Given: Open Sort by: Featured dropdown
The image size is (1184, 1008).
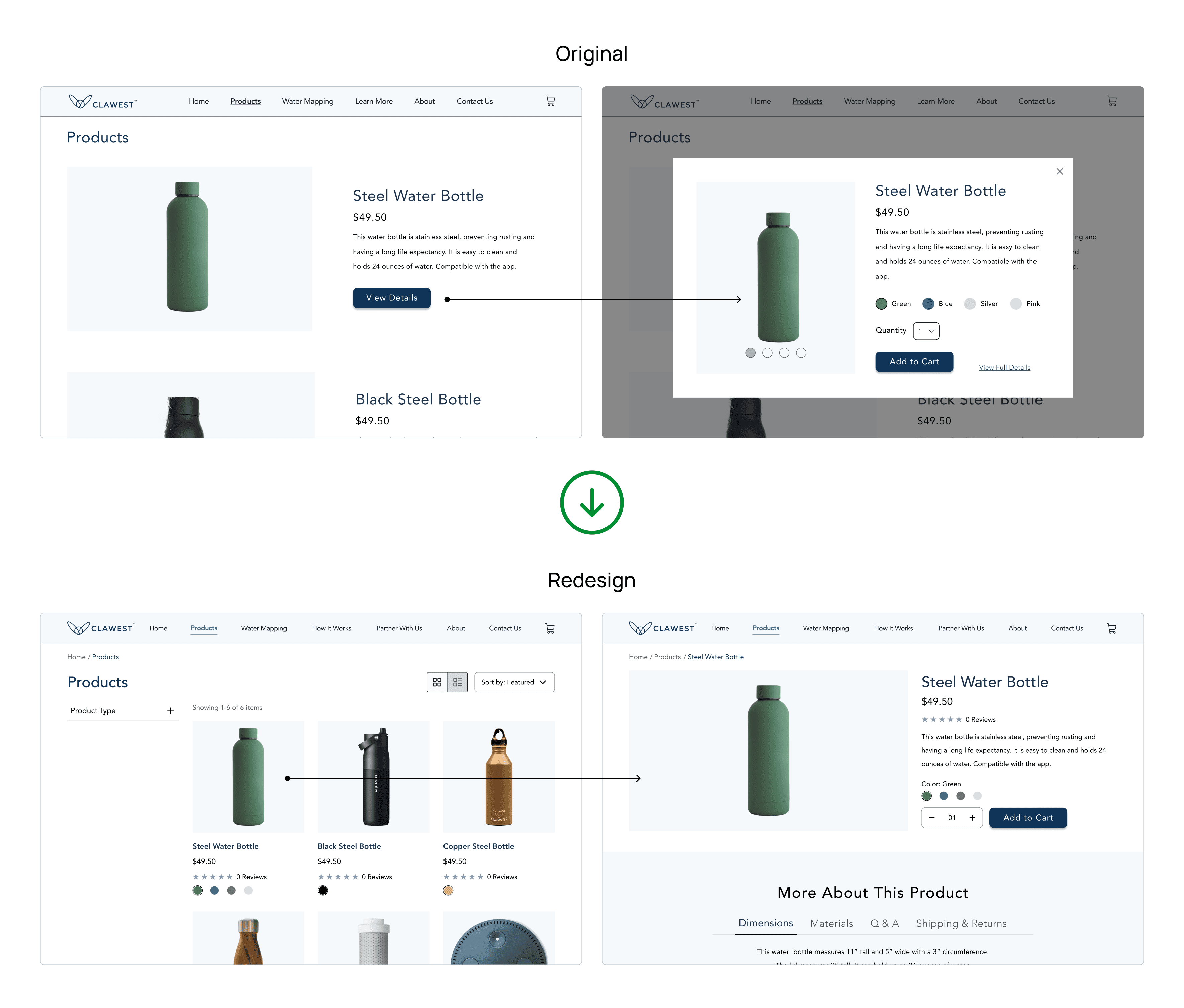Looking at the screenshot, I should 514,682.
